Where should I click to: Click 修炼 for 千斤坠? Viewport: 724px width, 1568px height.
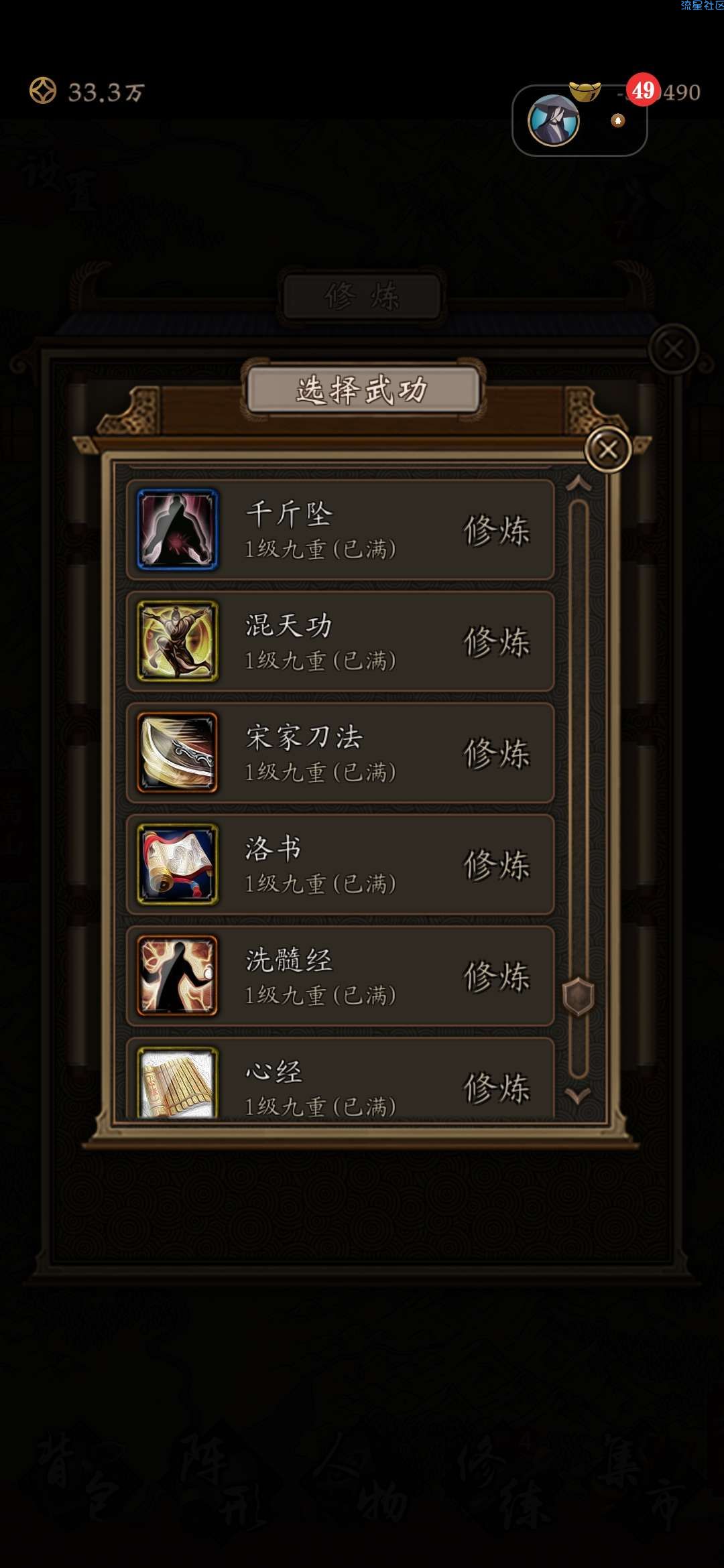[x=497, y=531]
